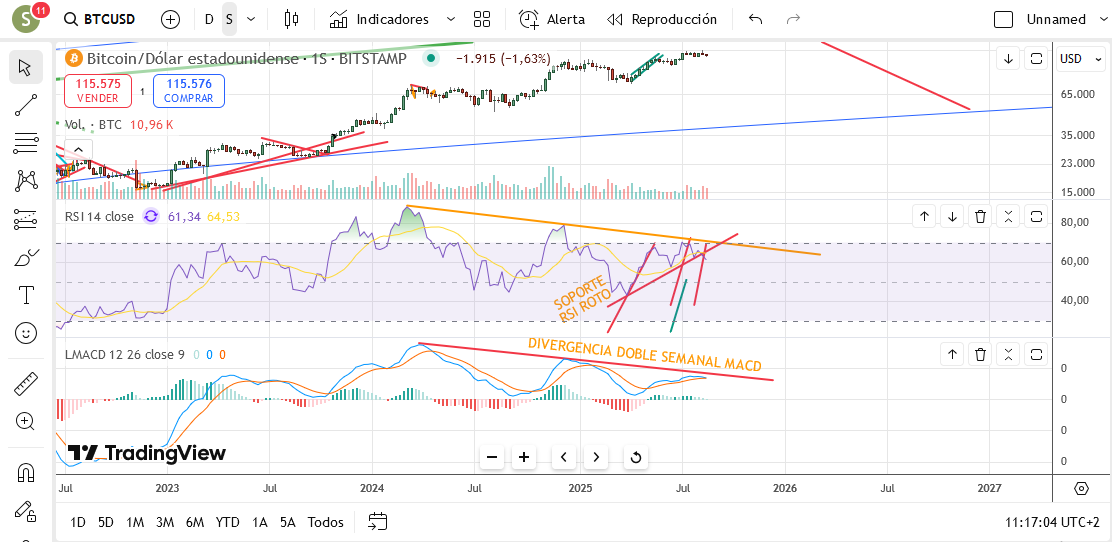Open the BTCUSD symbol search

tap(99, 19)
